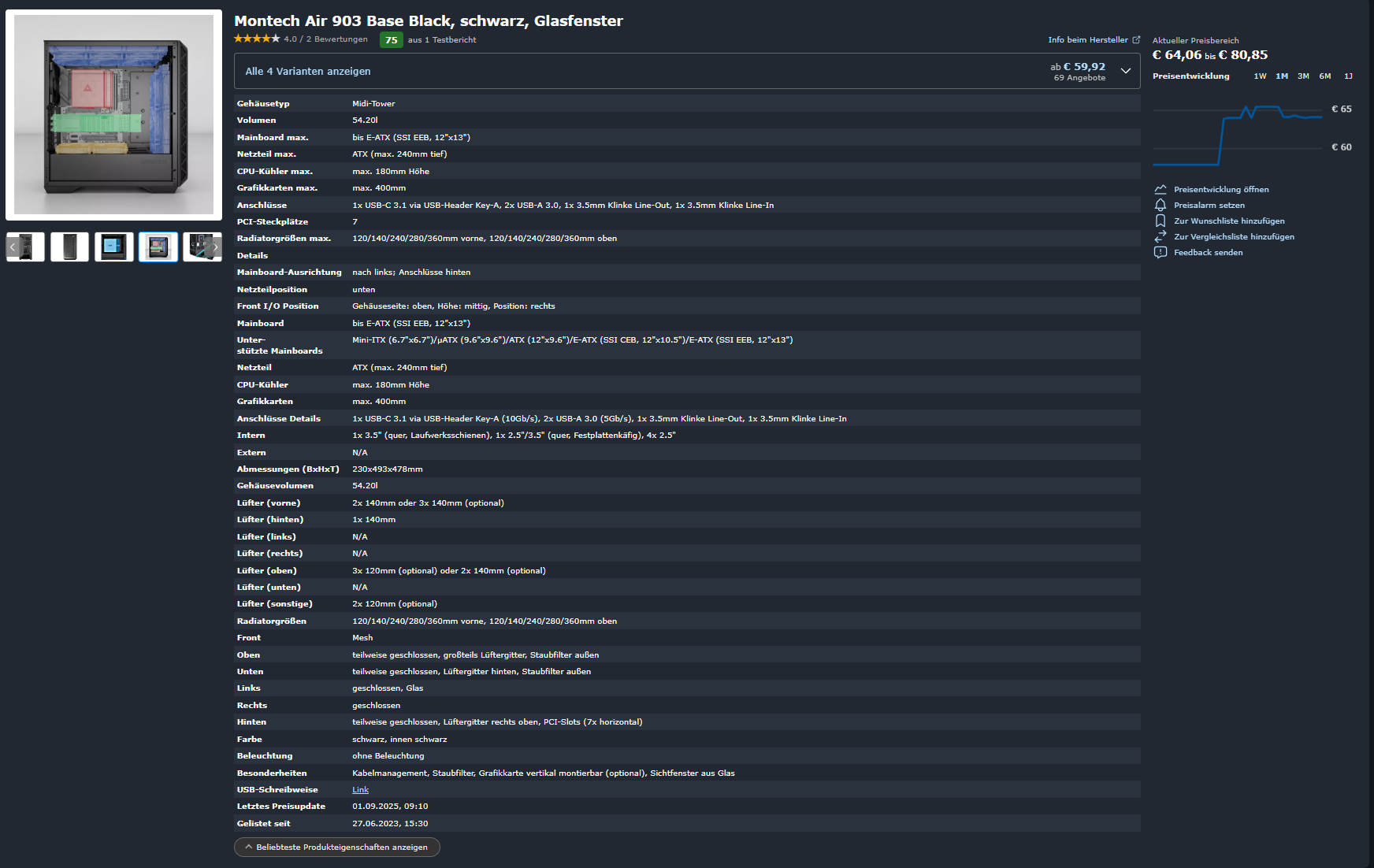1374x868 pixels.
Task: Click the Radiatorgrößen max. row label
Action: tap(284, 238)
